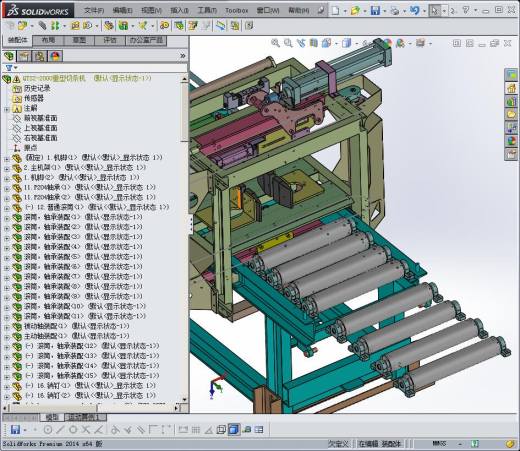Click the Zoom to Fit magnifier icon
Screen dimensions: 520x451
coord(275,43)
